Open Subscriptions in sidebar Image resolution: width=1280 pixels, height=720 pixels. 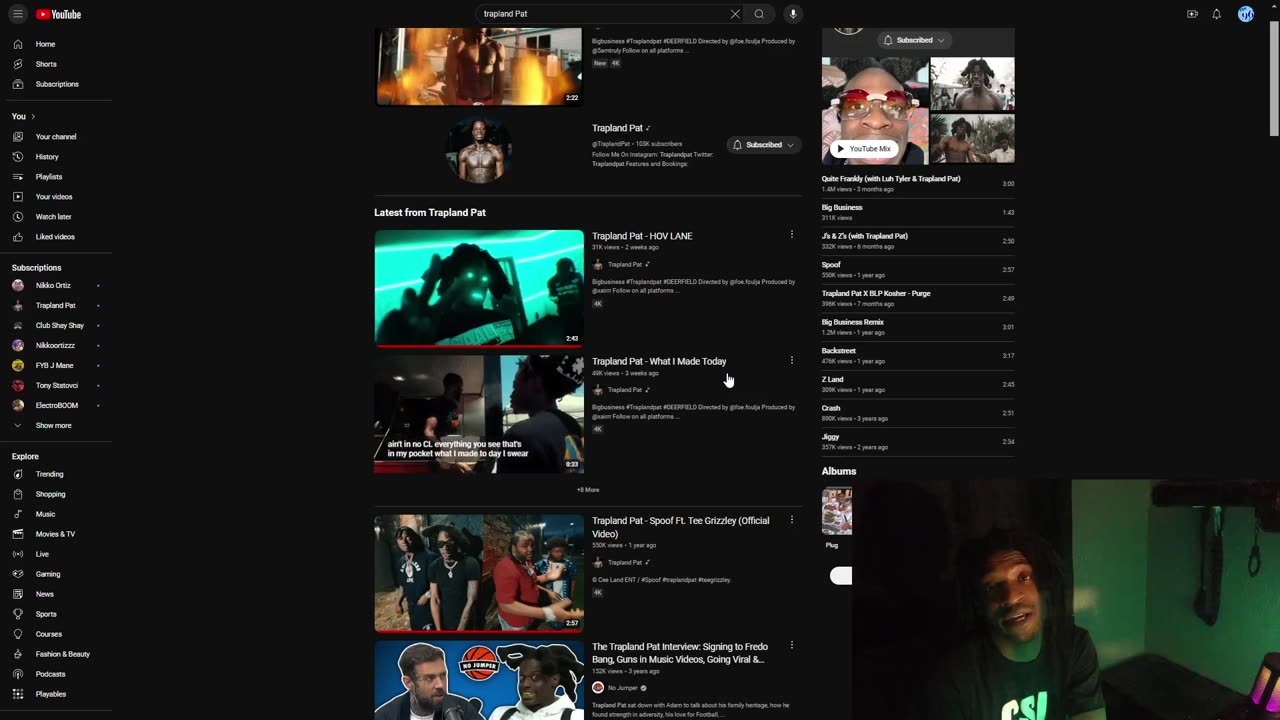coord(56,84)
